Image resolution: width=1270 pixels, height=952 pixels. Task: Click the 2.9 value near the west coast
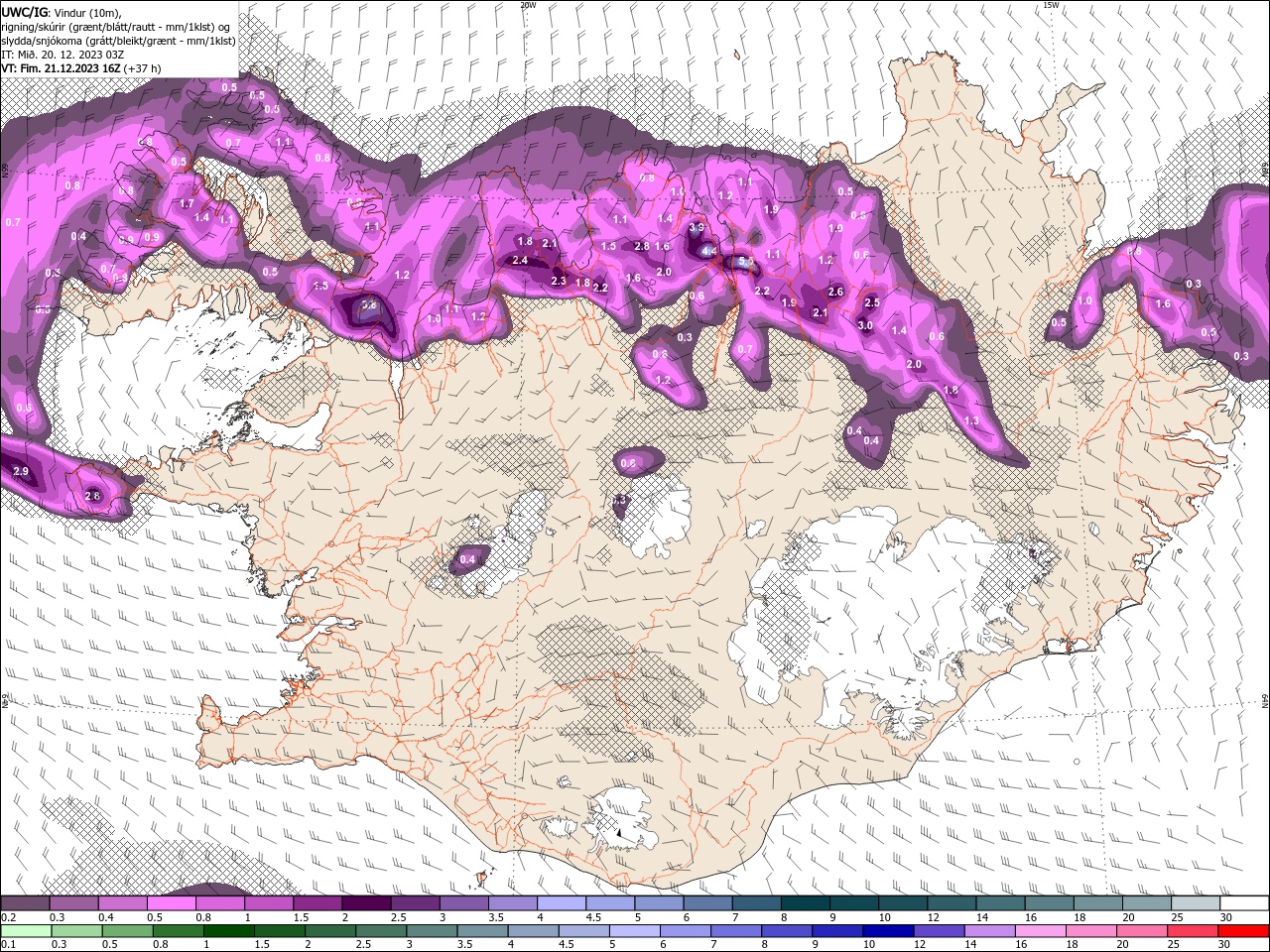(x=21, y=471)
